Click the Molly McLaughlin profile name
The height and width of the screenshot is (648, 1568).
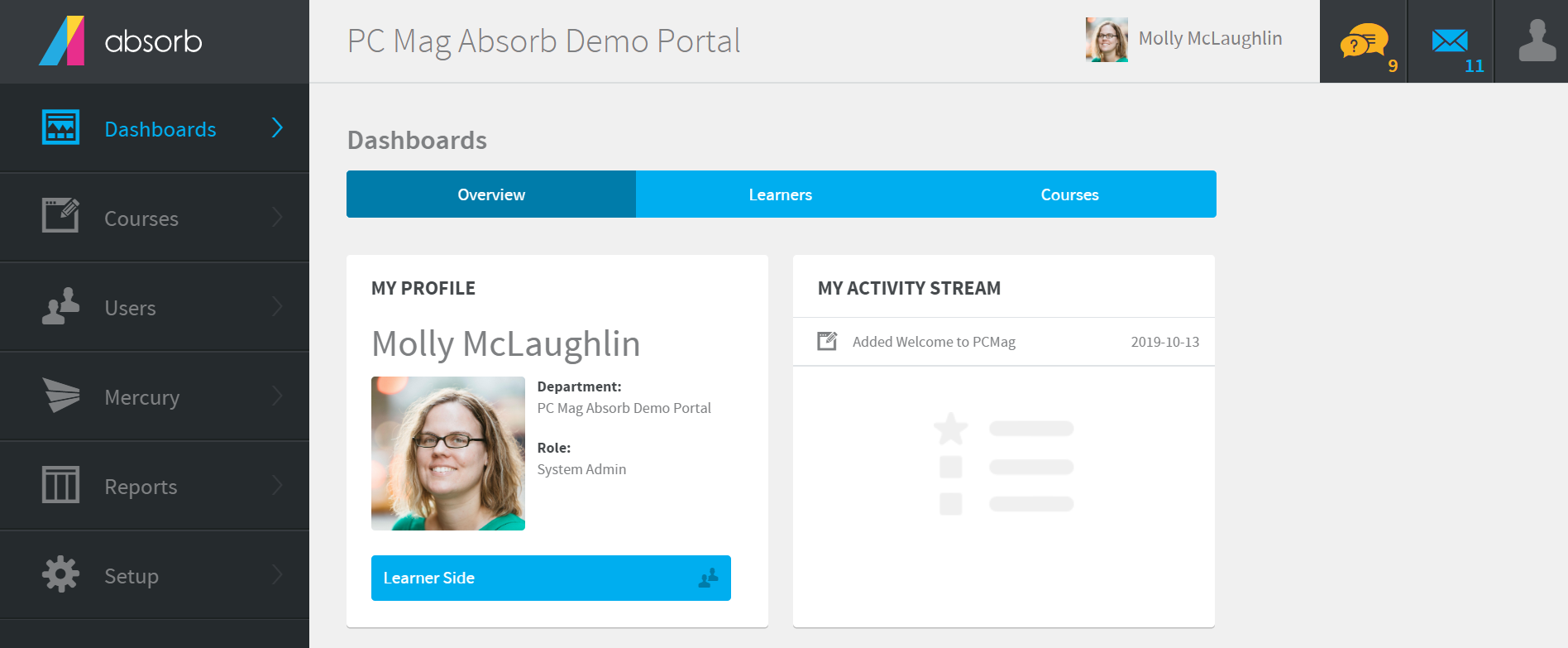[x=506, y=344]
